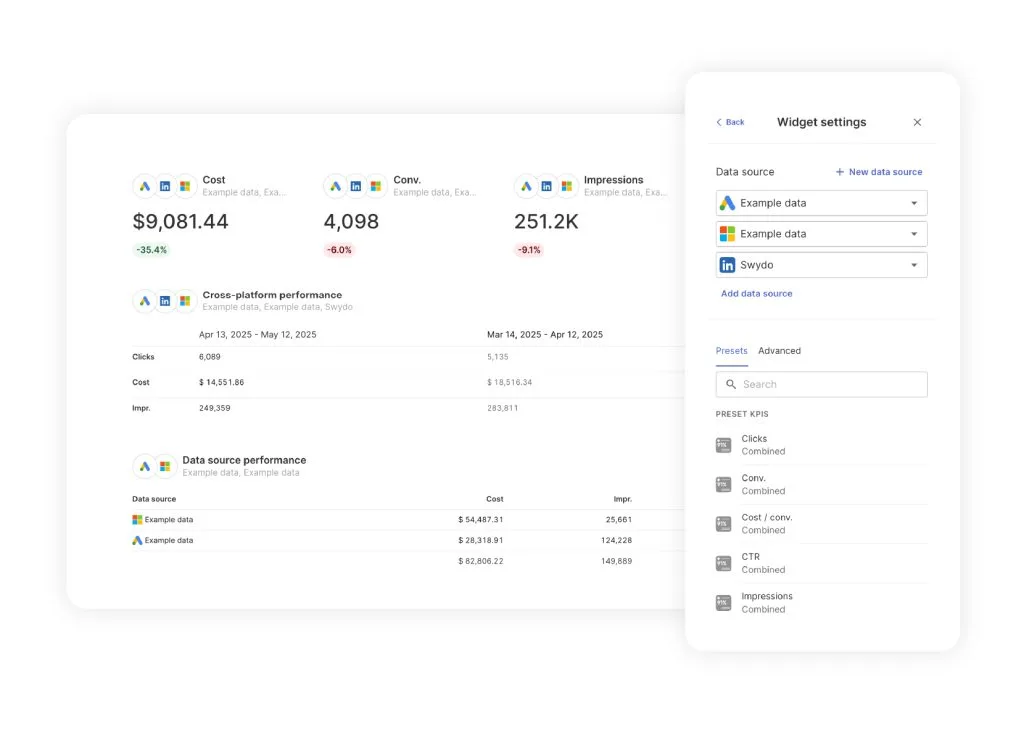Select the CTR Combined preset

coord(822,563)
